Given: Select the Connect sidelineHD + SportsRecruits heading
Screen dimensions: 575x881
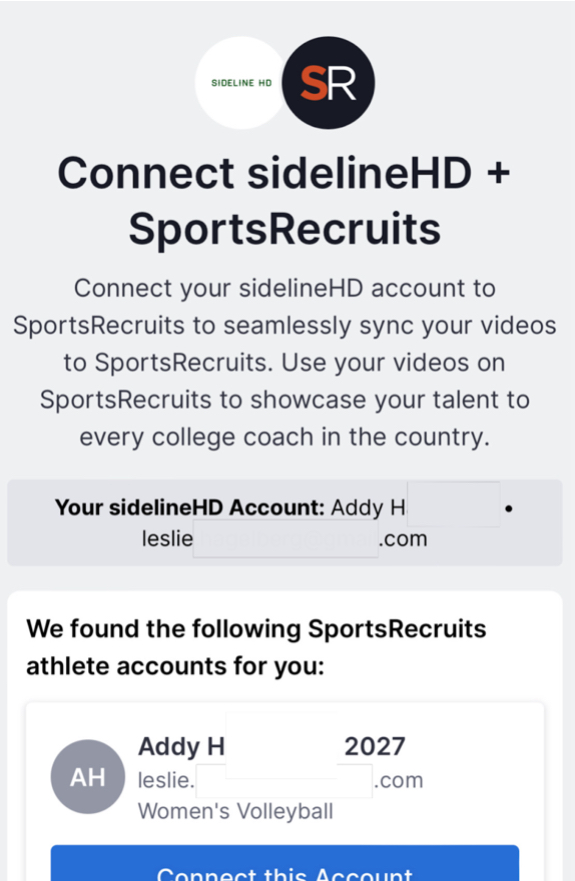Looking at the screenshot, I should 284,201.
